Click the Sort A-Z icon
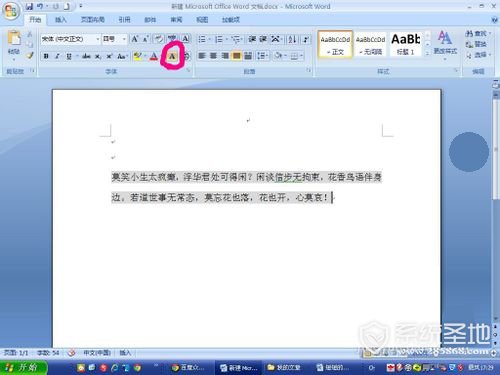 [292, 39]
